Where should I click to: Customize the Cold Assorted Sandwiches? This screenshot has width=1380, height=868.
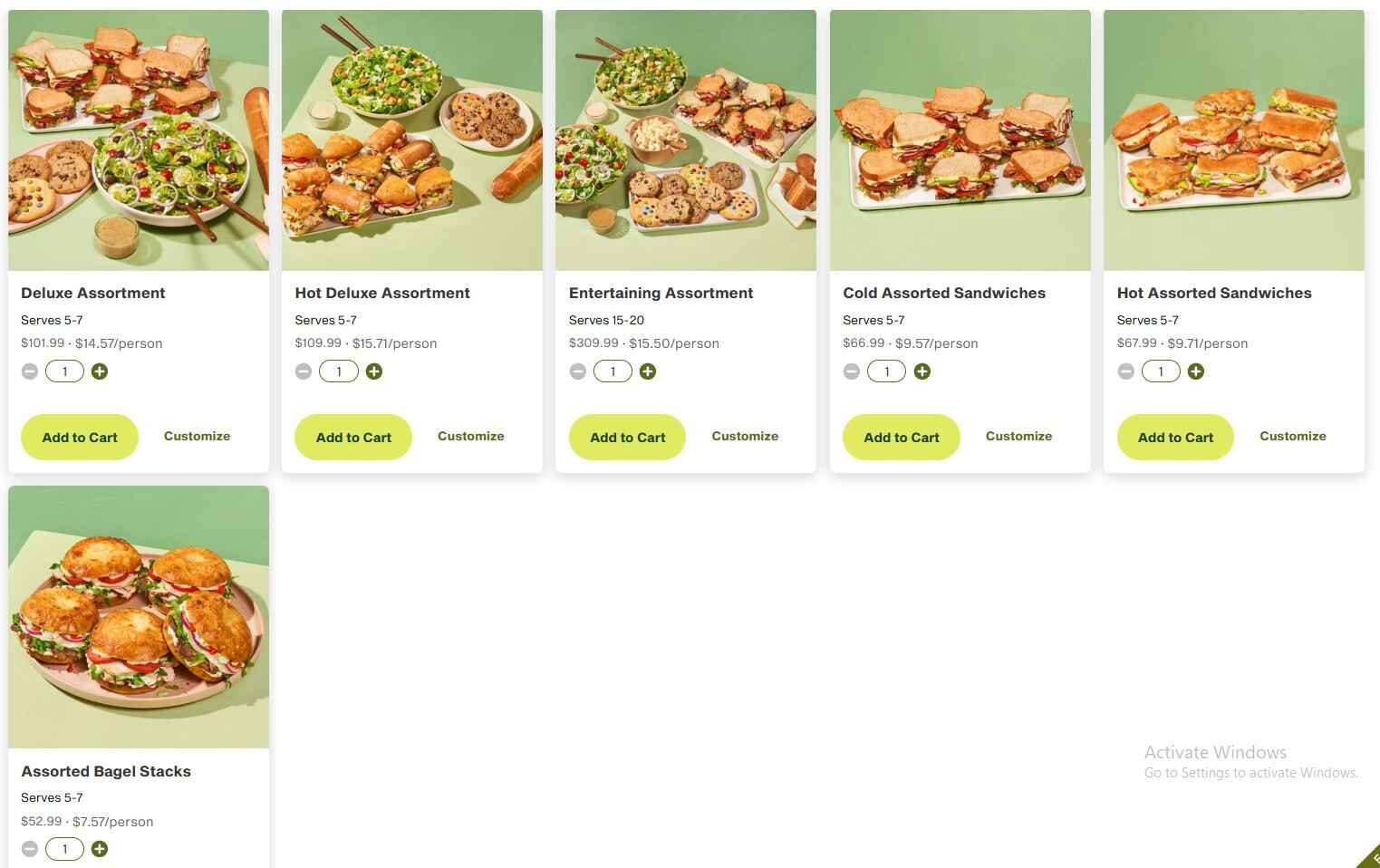coord(1018,436)
